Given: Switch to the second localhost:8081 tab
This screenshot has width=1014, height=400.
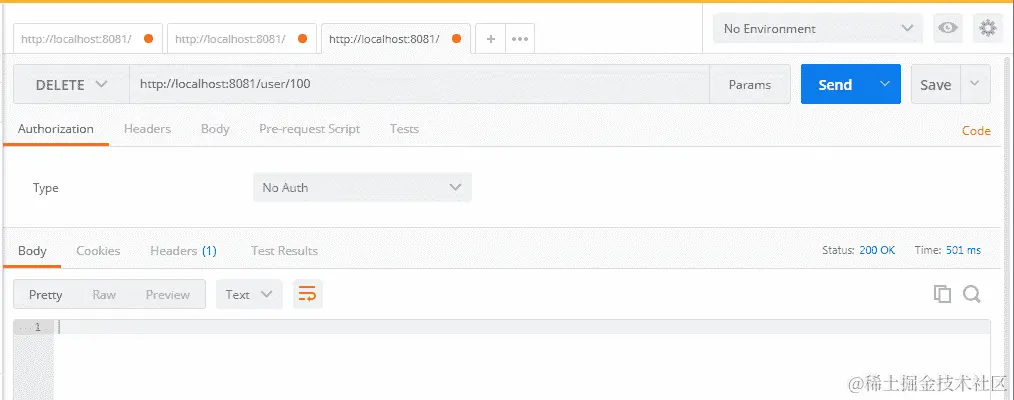Looking at the screenshot, I should point(242,39).
